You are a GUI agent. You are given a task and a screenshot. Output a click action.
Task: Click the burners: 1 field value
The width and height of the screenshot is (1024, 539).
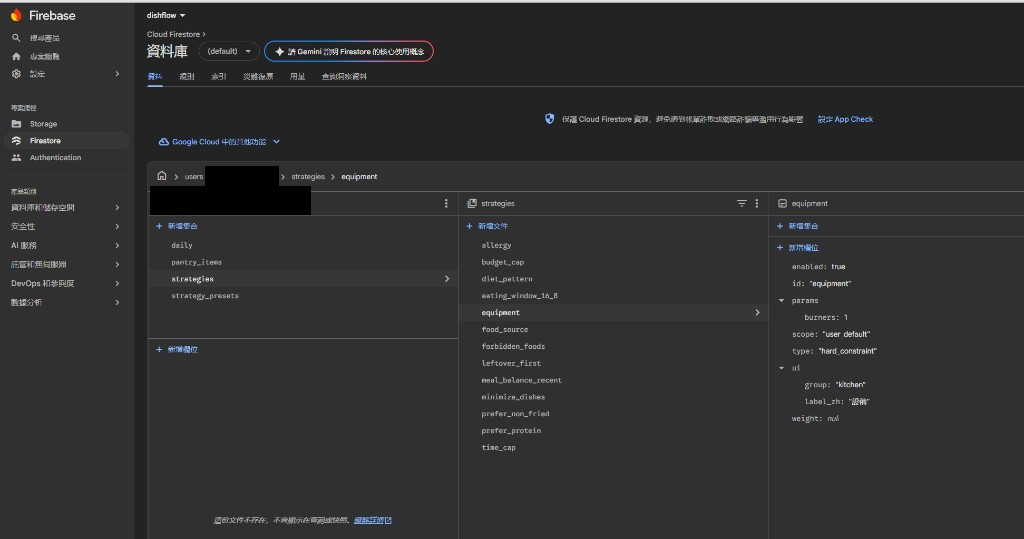(x=846, y=318)
